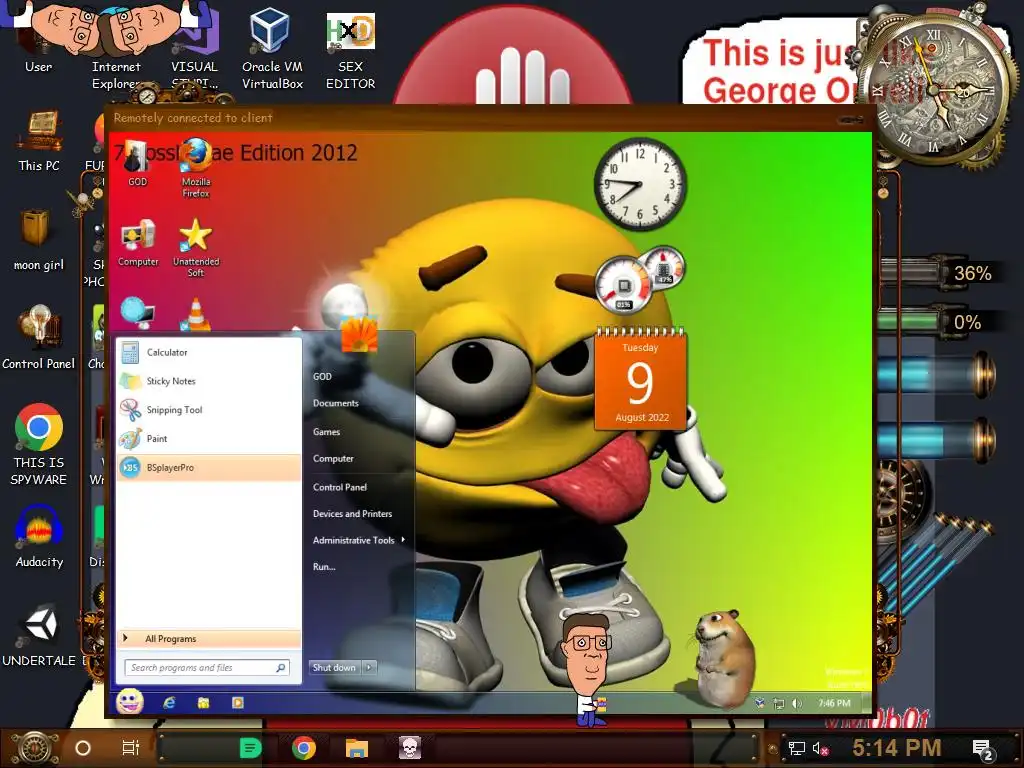The width and height of the screenshot is (1024, 768).
Task: Open the moon girl desktop icon
Action: pos(39,240)
